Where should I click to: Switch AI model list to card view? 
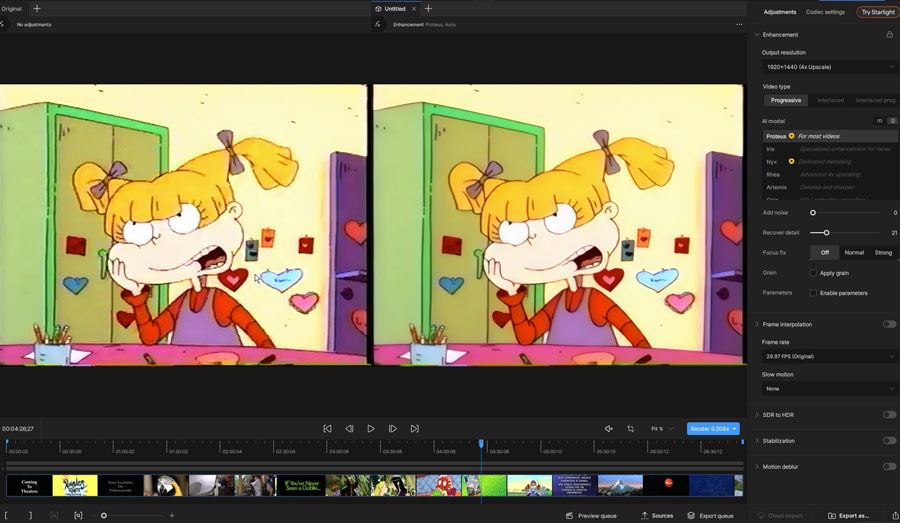pos(879,121)
